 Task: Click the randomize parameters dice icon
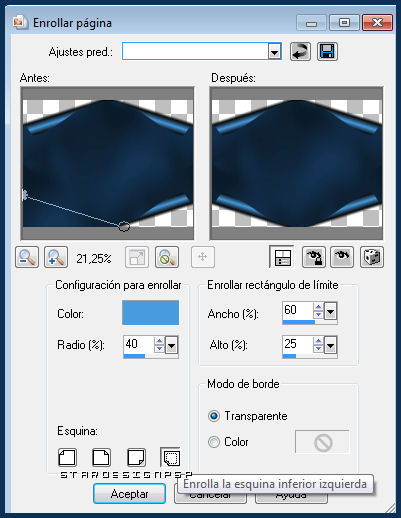(x=372, y=257)
